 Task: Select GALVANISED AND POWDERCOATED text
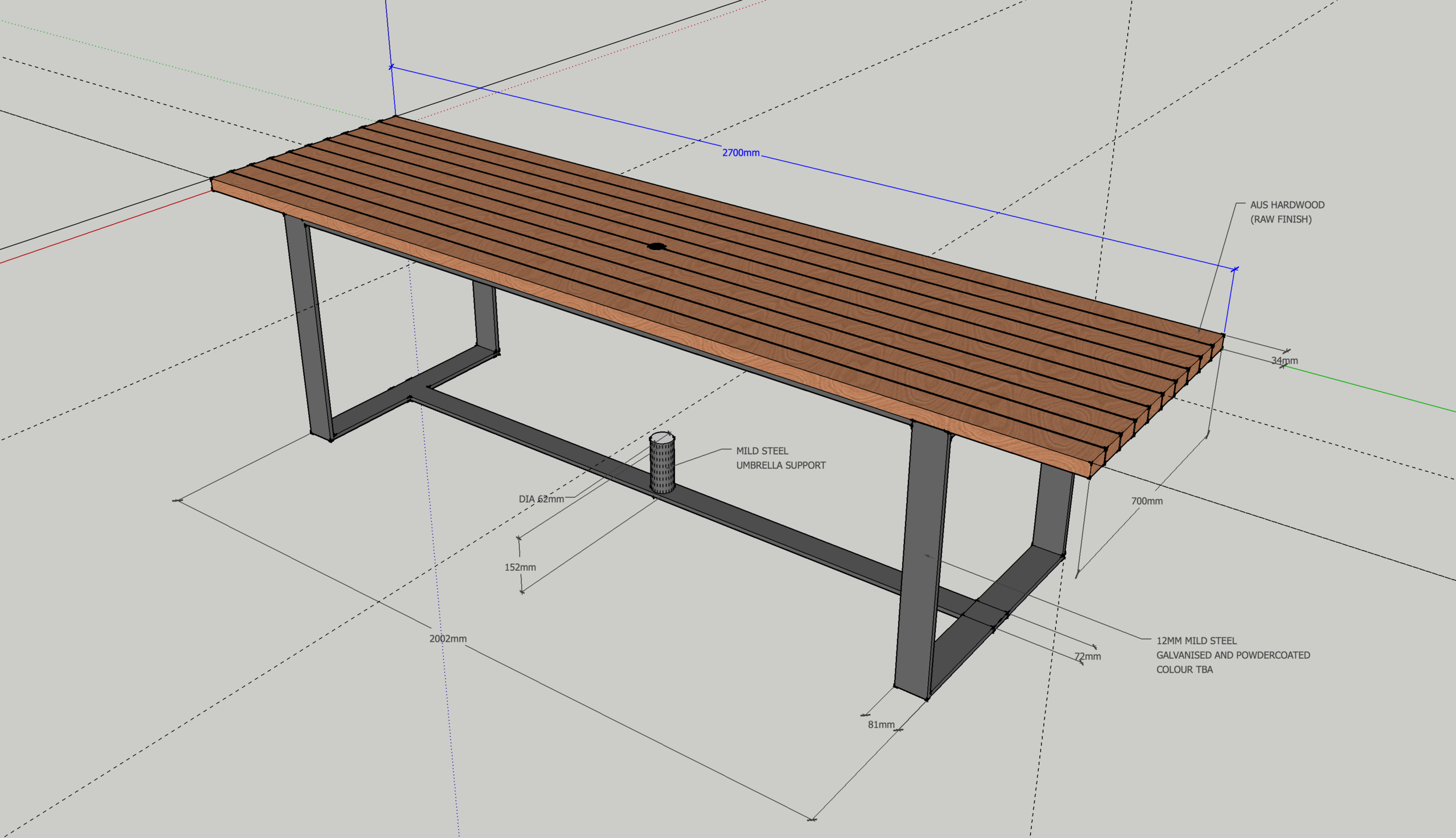(x=1233, y=655)
